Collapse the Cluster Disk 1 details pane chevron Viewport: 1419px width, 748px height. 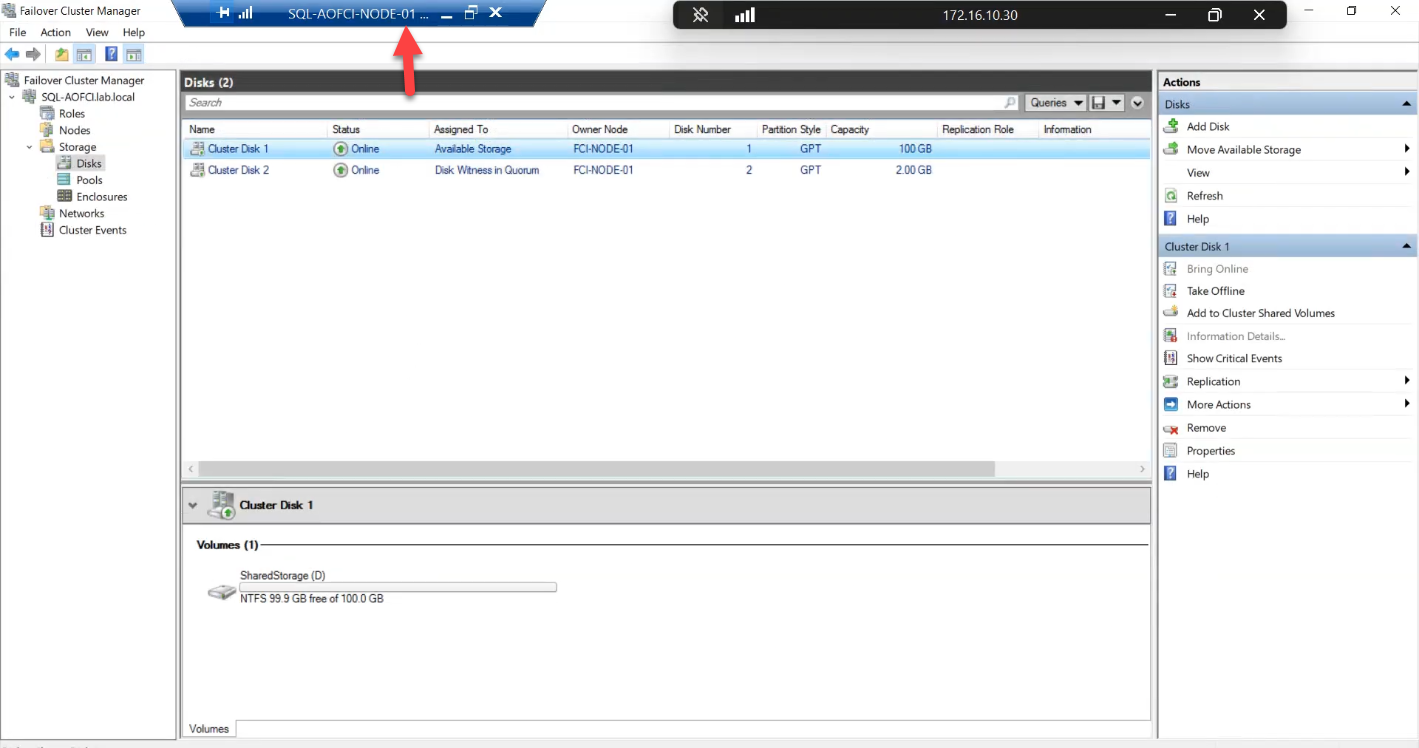coord(193,506)
